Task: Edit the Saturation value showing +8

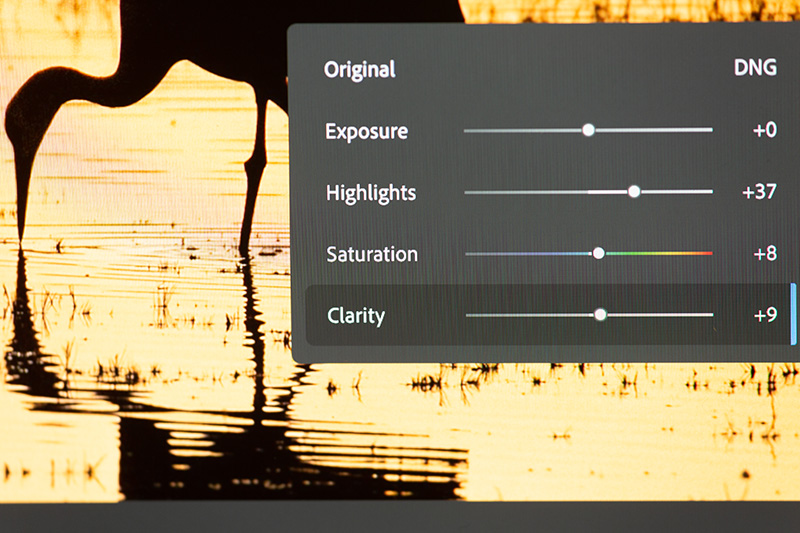Action: click(764, 254)
